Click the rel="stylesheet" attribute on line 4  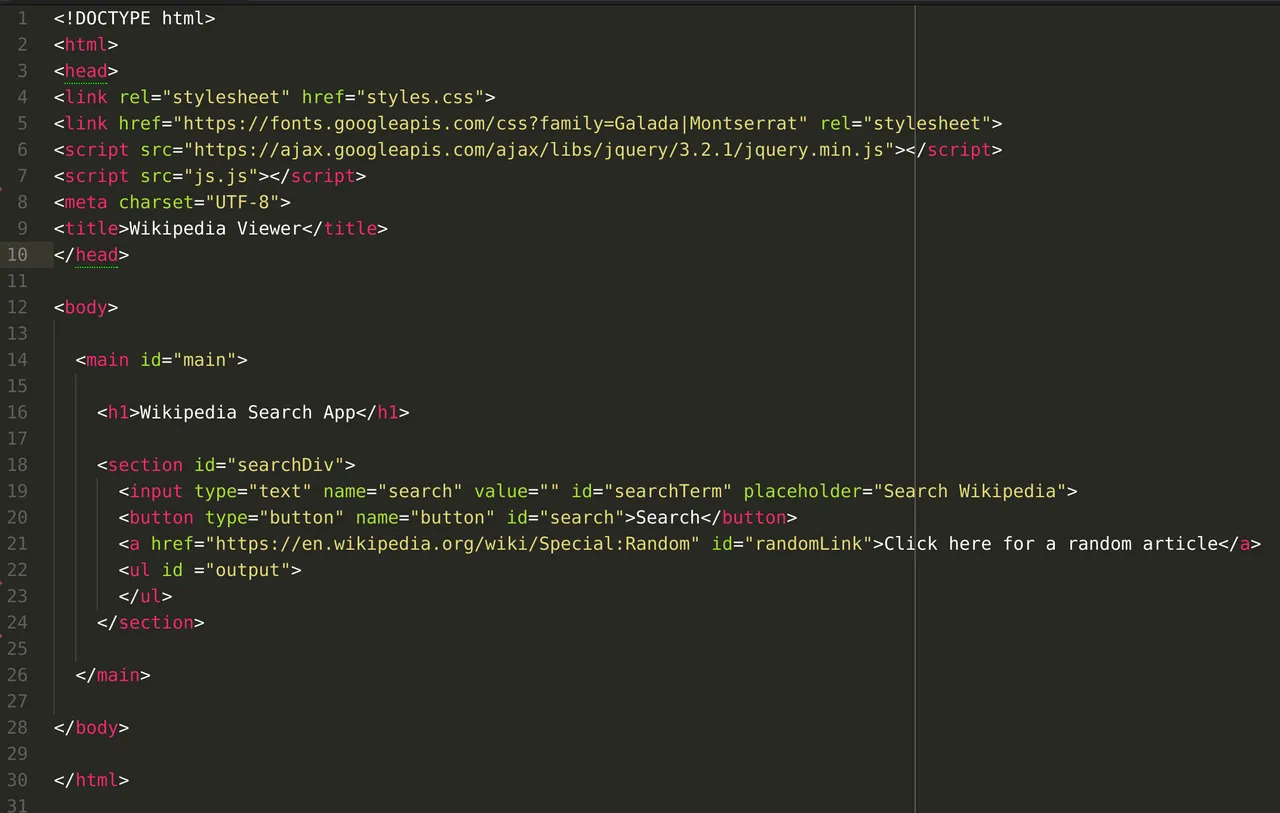click(x=204, y=97)
